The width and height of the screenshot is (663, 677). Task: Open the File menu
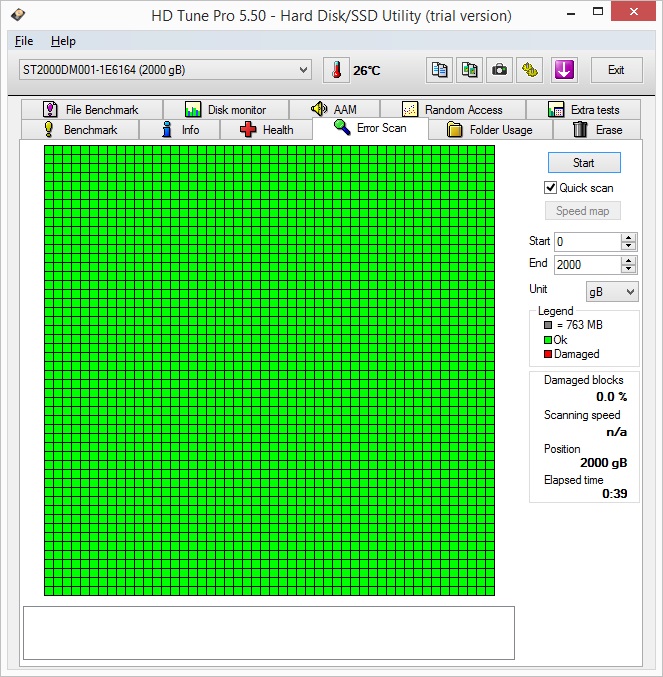pyautogui.click(x=24, y=41)
